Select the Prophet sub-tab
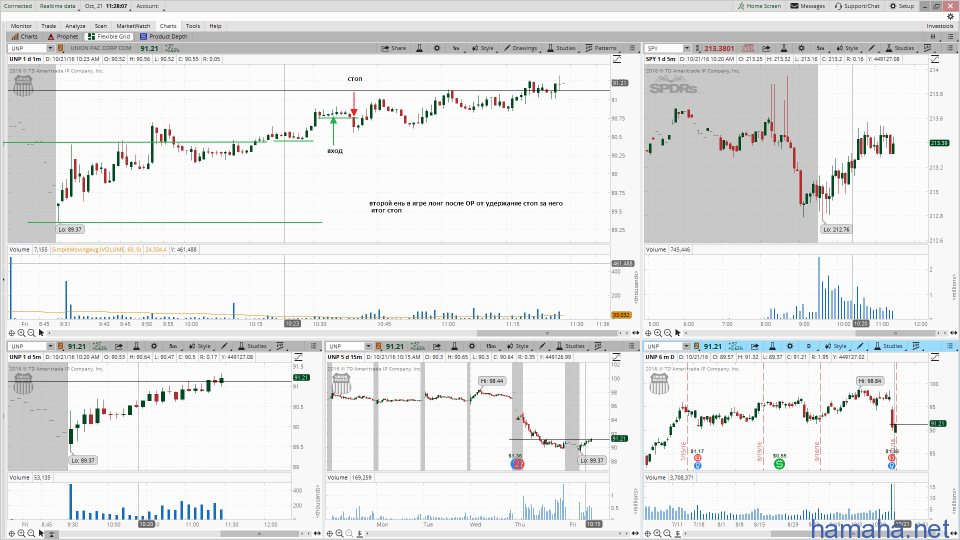The image size is (960, 540). (63, 37)
